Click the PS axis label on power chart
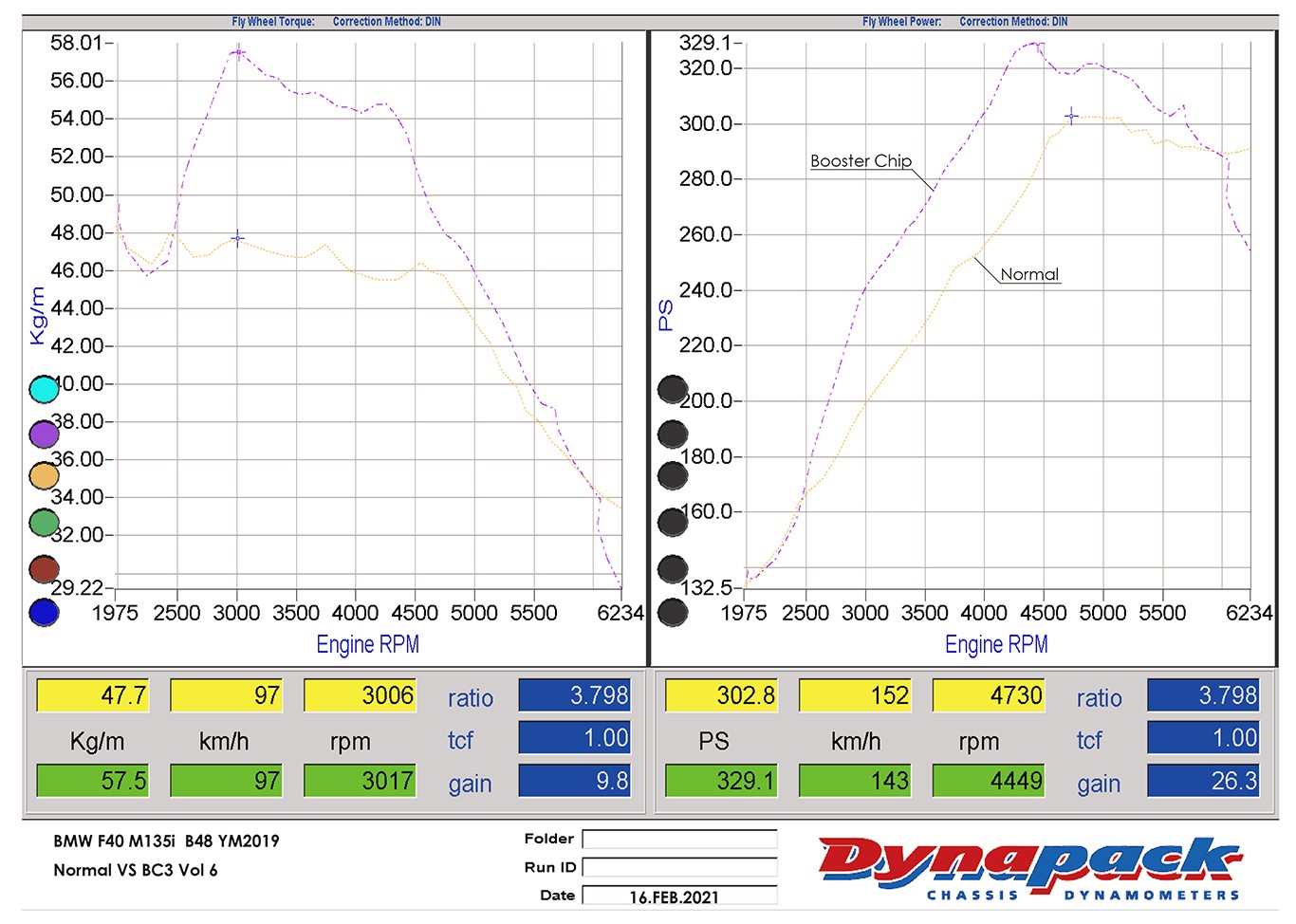The height and width of the screenshot is (924, 1296). (666, 315)
